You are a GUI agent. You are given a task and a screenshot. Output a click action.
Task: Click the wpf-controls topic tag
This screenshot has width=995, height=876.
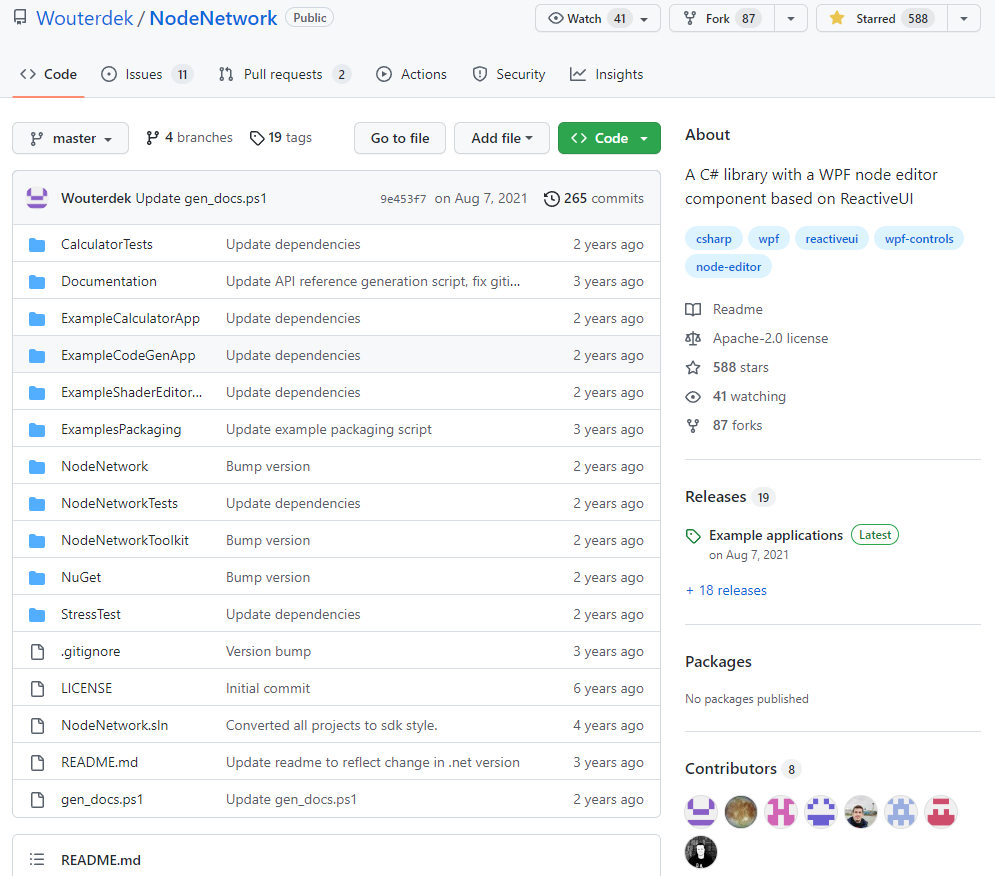(919, 239)
